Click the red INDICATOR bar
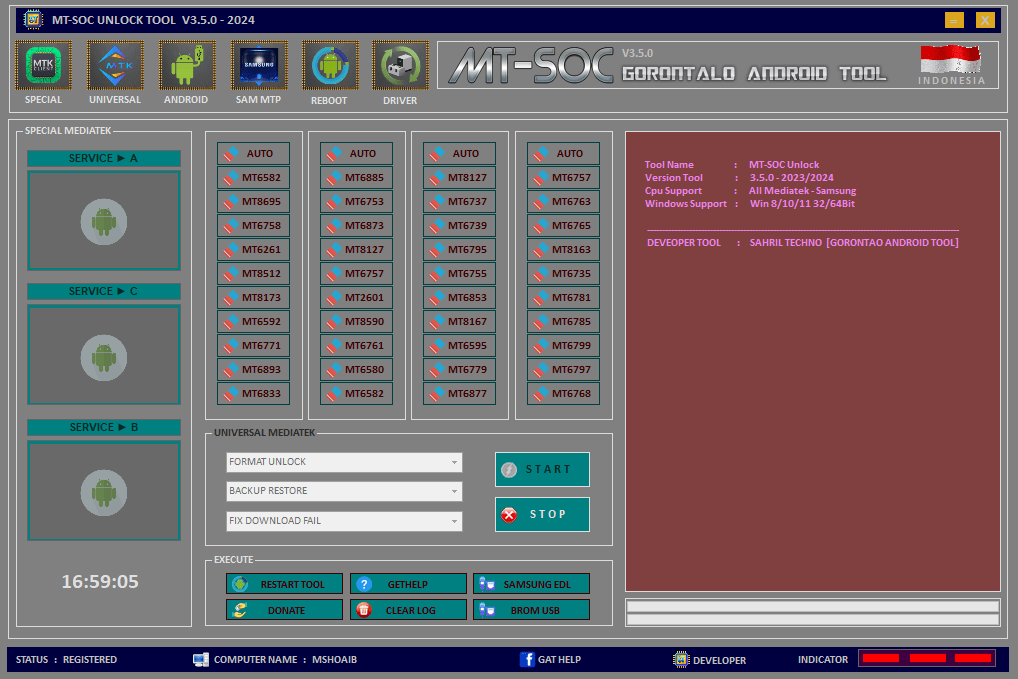1018x679 pixels. [925, 658]
